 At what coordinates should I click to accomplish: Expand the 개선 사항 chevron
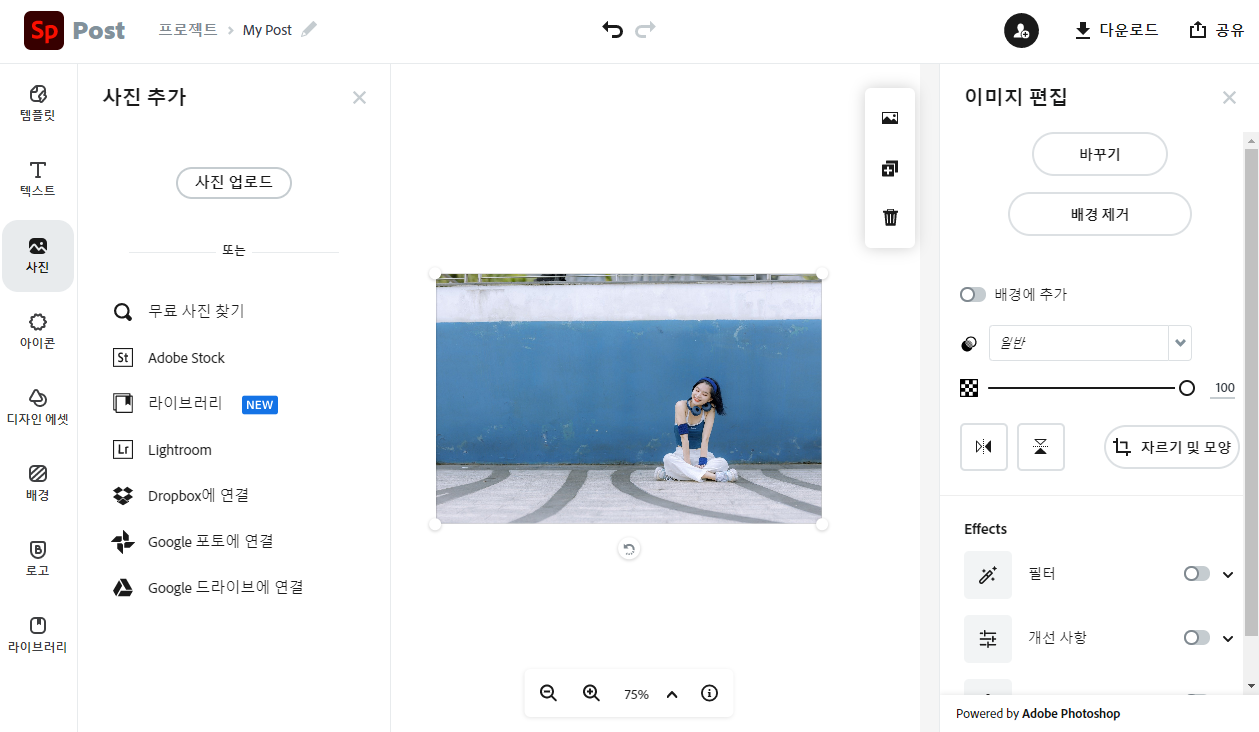pyautogui.click(x=1229, y=638)
